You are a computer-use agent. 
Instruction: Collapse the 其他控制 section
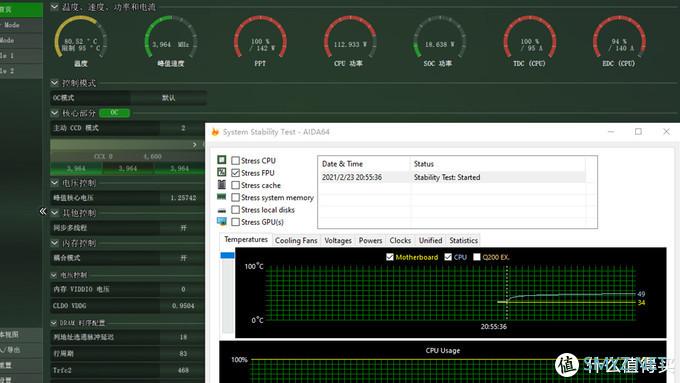click(54, 213)
